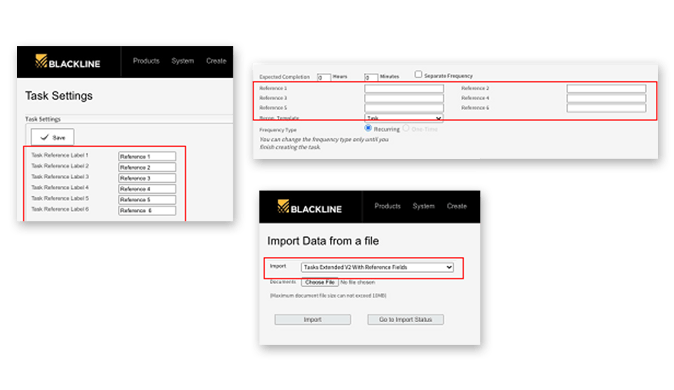Click the Reference 1 input field
674x390 pixels.
pyautogui.click(x=404, y=89)
